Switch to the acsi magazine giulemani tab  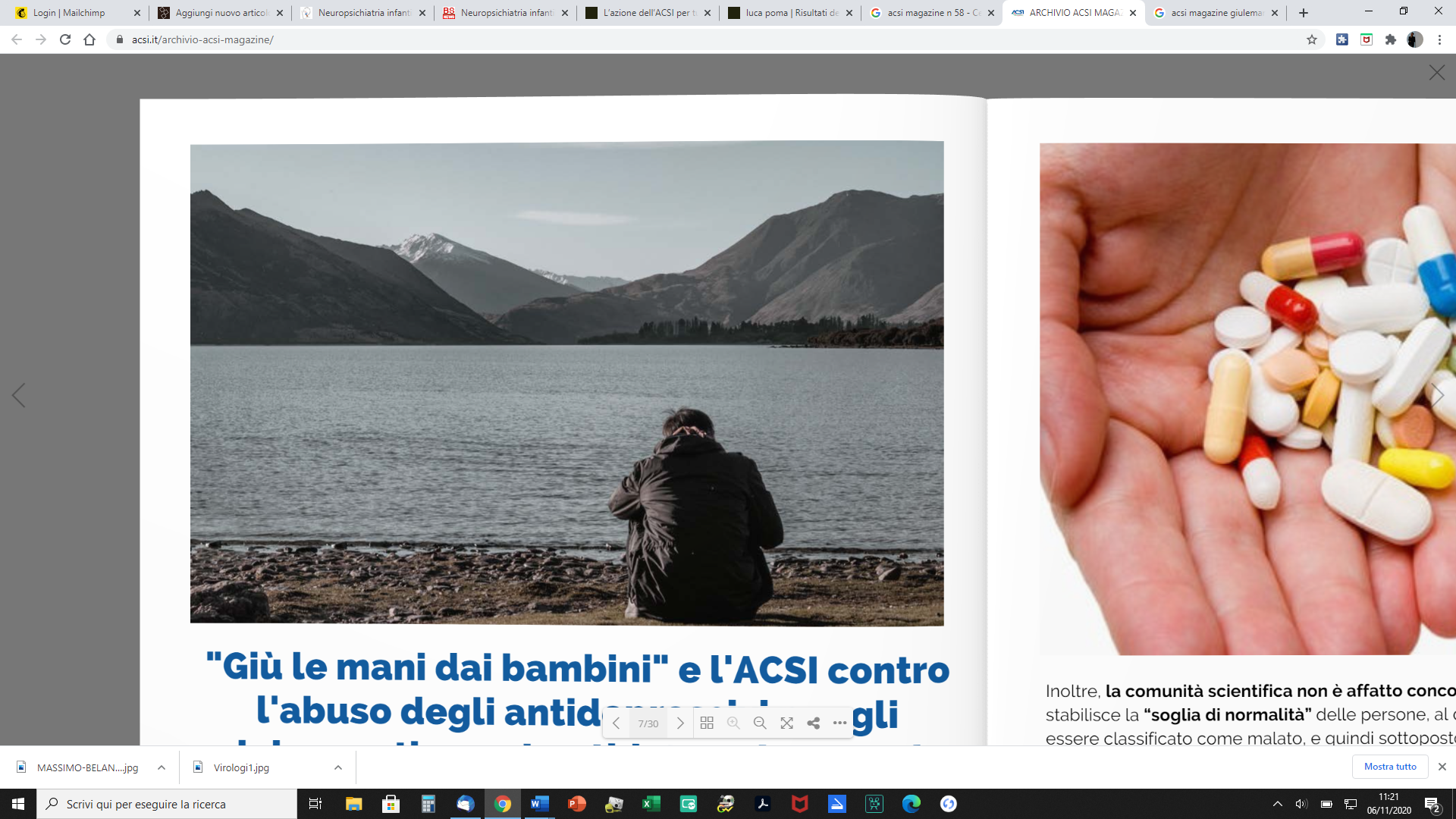1216,13
